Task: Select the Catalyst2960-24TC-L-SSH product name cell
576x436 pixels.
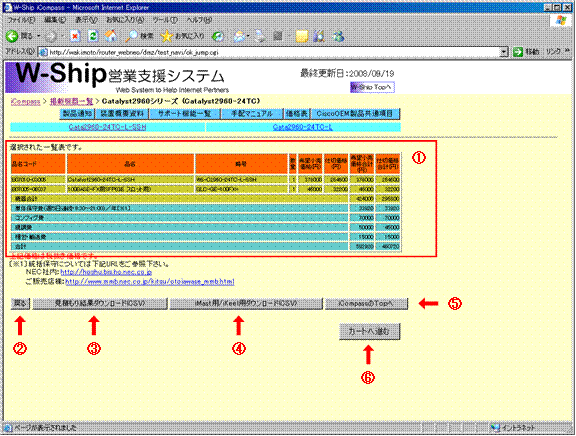Action: [130, 180]
